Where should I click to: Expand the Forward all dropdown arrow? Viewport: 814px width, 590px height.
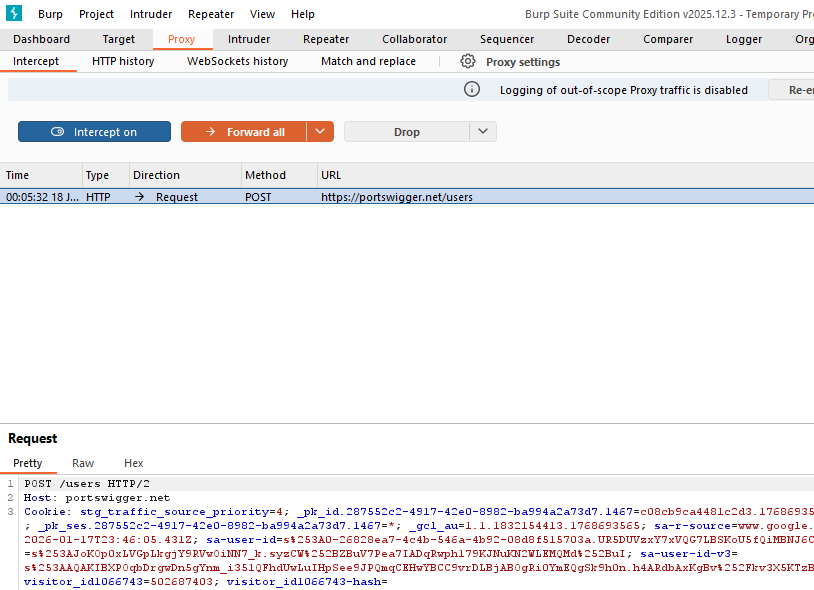(320, 132)
